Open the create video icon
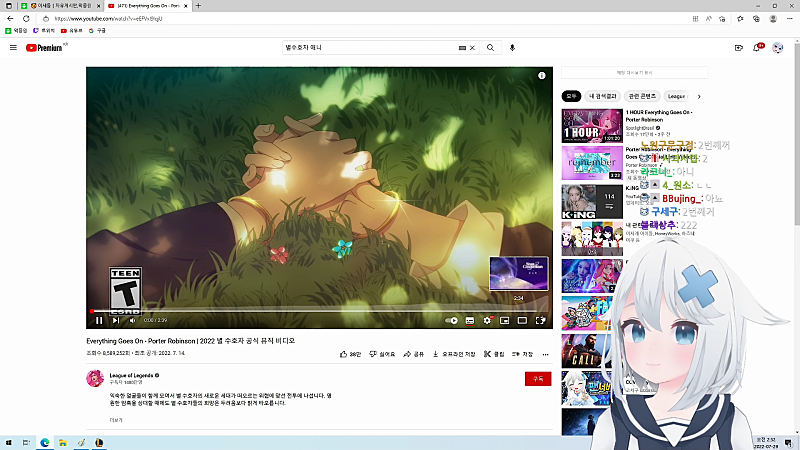Viewport: 800px width, 450px height. 739,47
